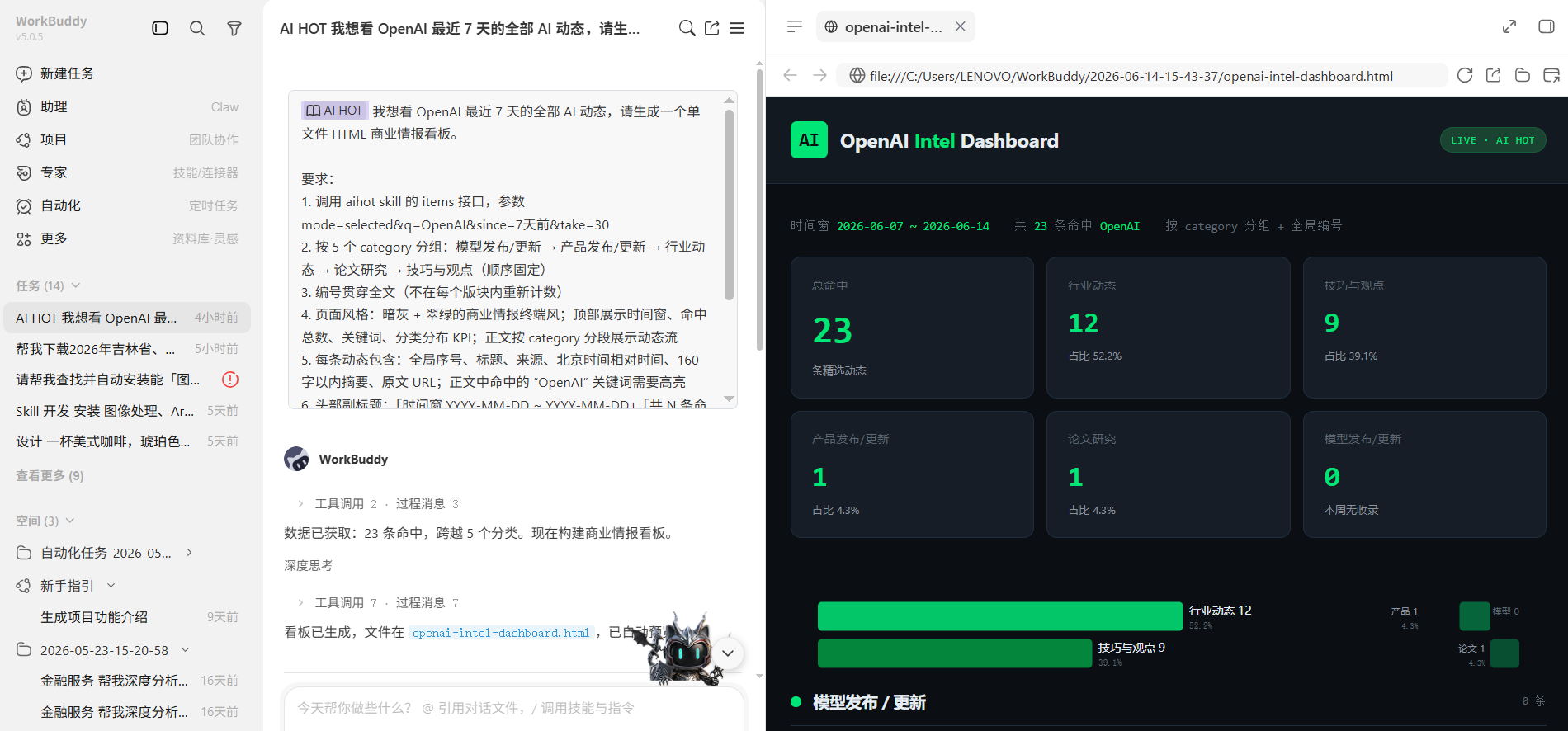Click the 产品发布/更新 KPI card
The image size is (1568, 731).
click(912, 474)
